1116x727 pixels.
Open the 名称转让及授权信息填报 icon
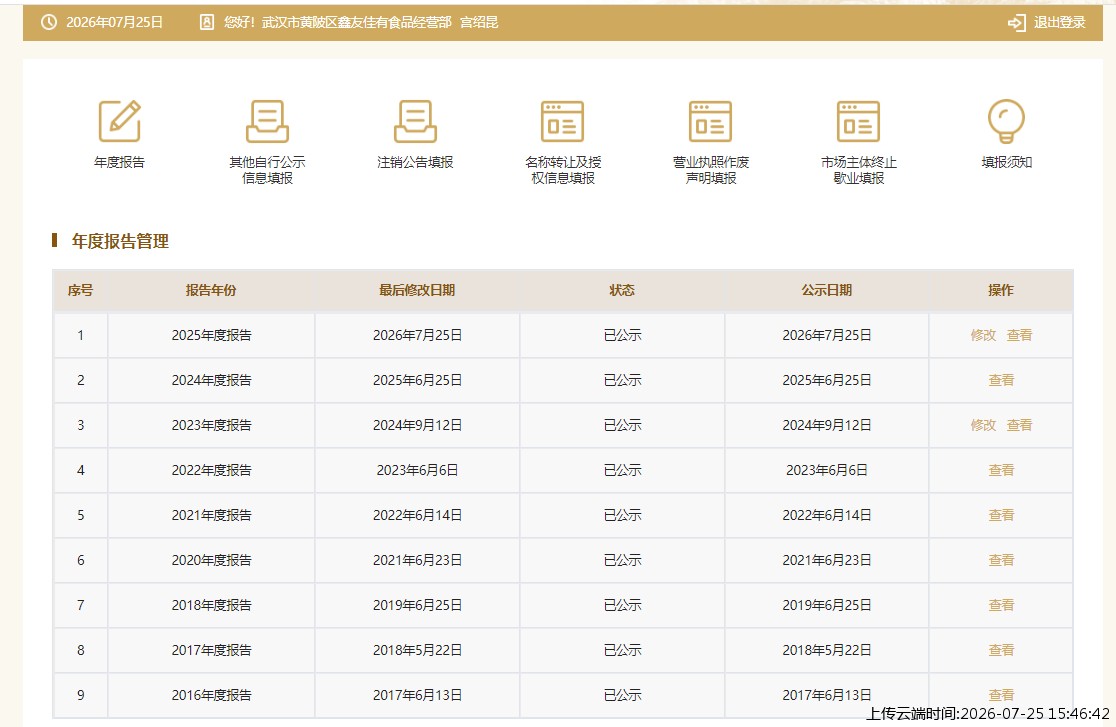point(562,121)
